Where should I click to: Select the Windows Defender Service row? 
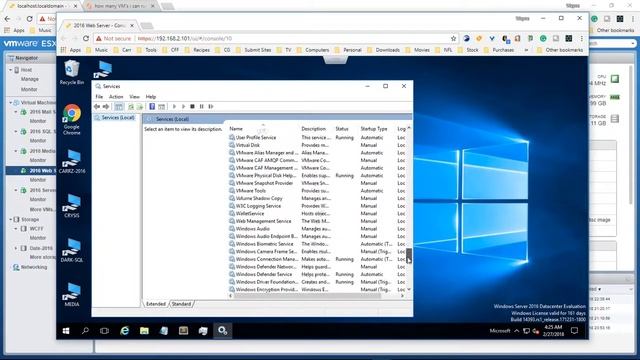(317, 274)
